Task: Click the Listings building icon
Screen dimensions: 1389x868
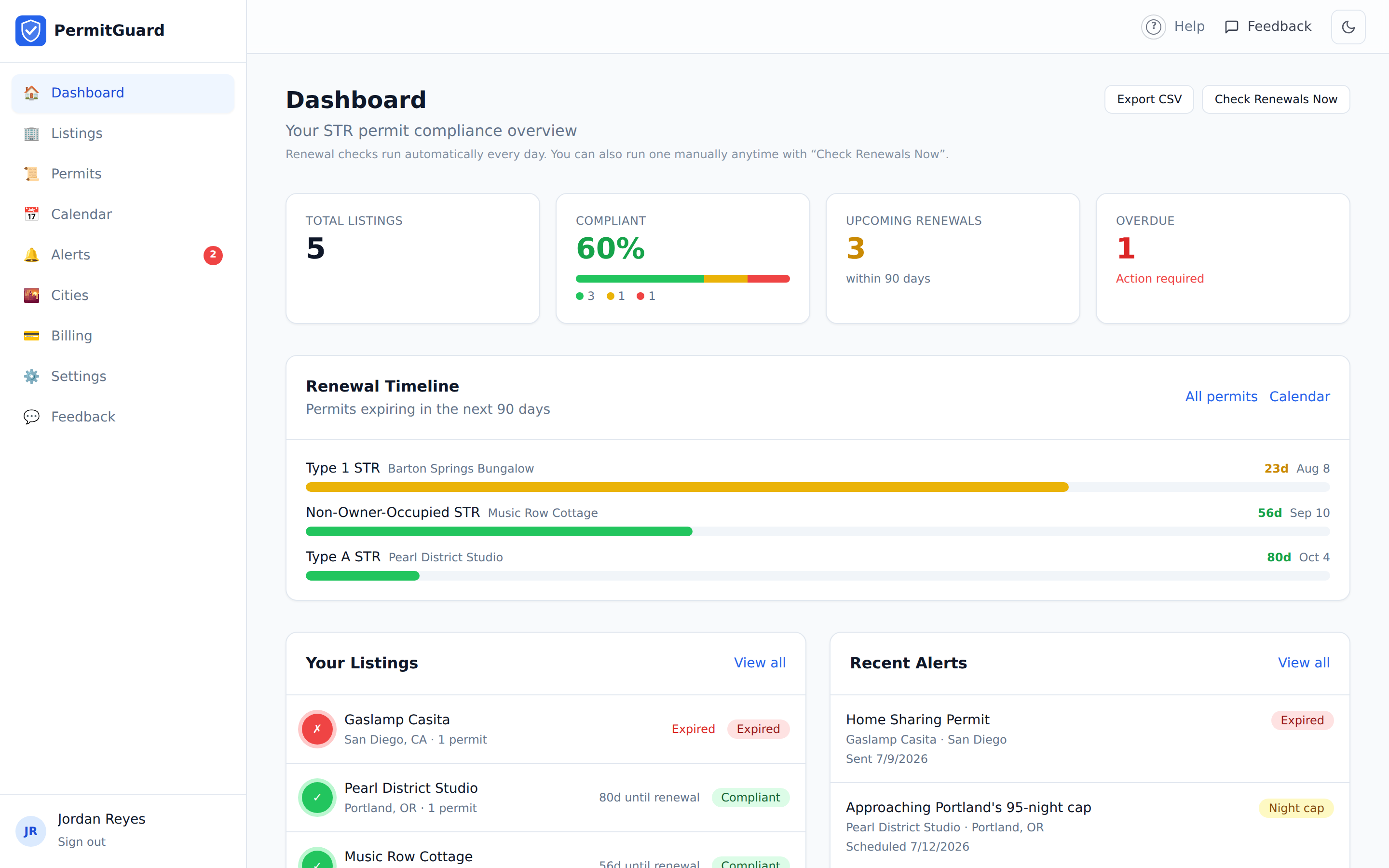Action: point(31,133)
